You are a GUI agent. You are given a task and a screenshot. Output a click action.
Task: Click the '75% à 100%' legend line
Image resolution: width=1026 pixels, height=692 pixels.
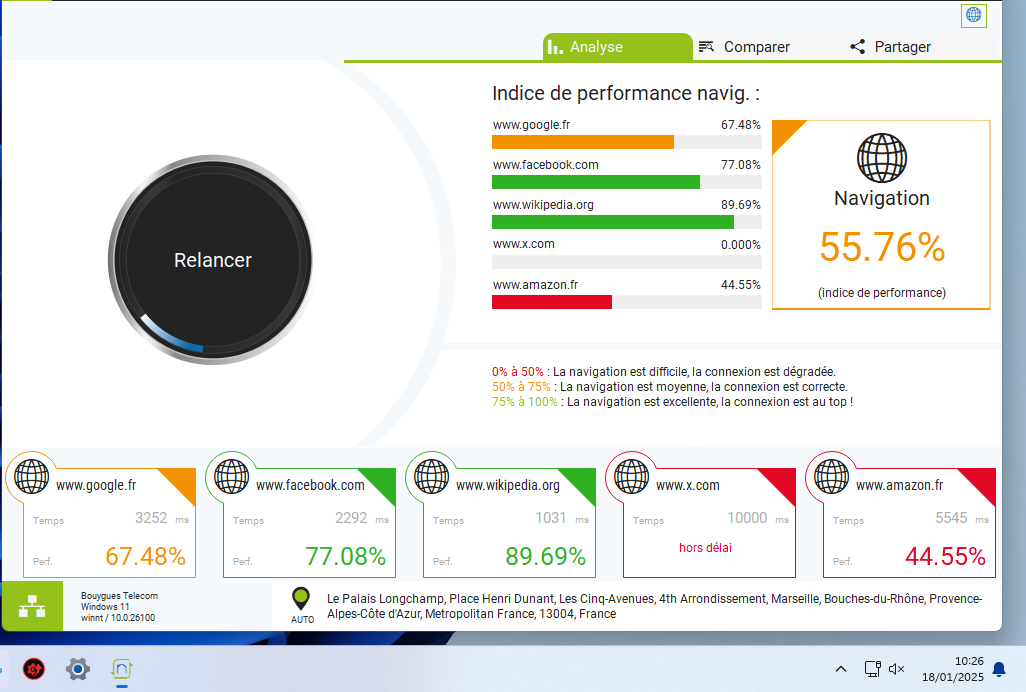point(673,402)
